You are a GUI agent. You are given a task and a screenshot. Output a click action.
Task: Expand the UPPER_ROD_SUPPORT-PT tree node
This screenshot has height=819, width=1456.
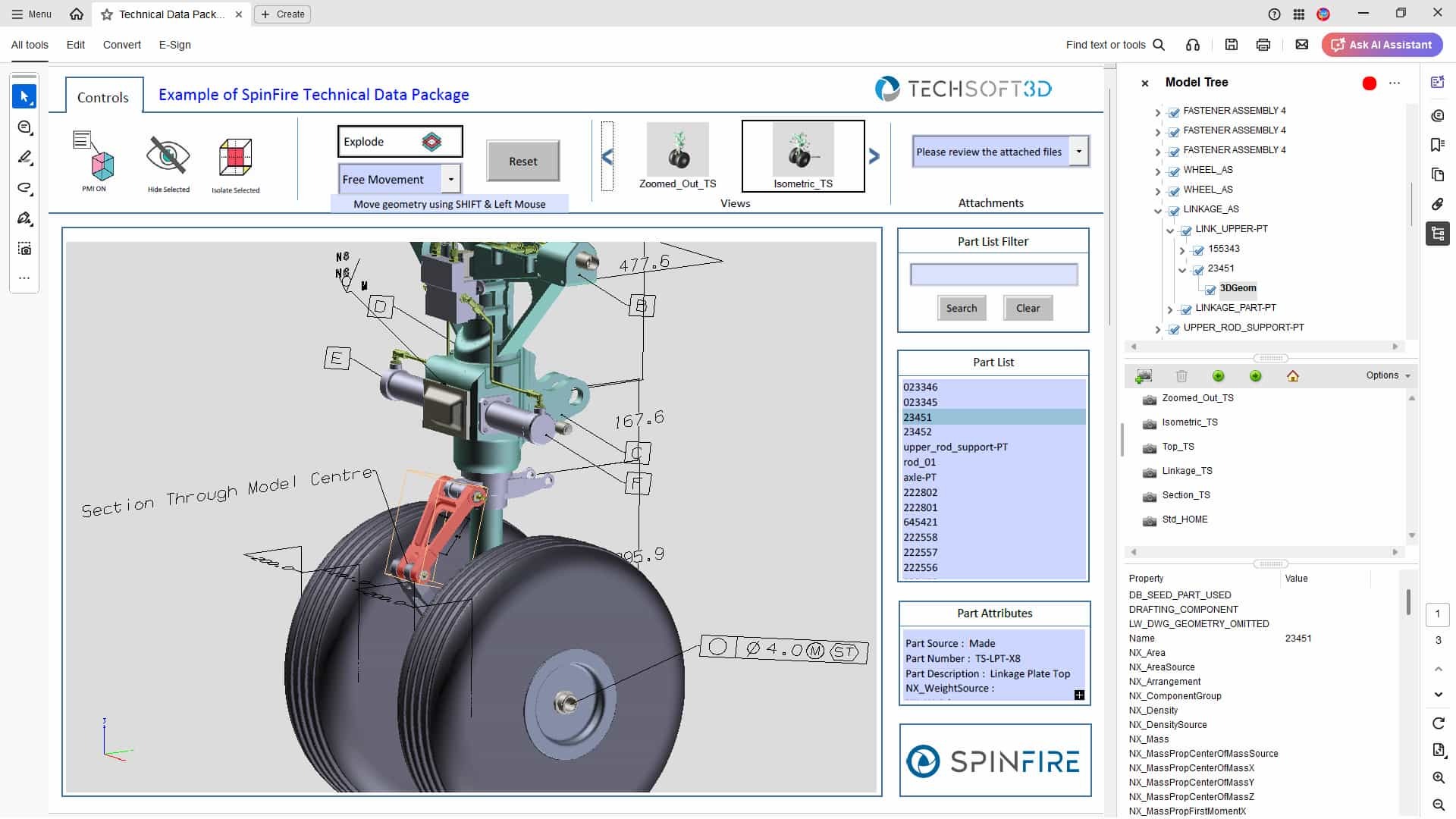click(x=1157, y=329)
